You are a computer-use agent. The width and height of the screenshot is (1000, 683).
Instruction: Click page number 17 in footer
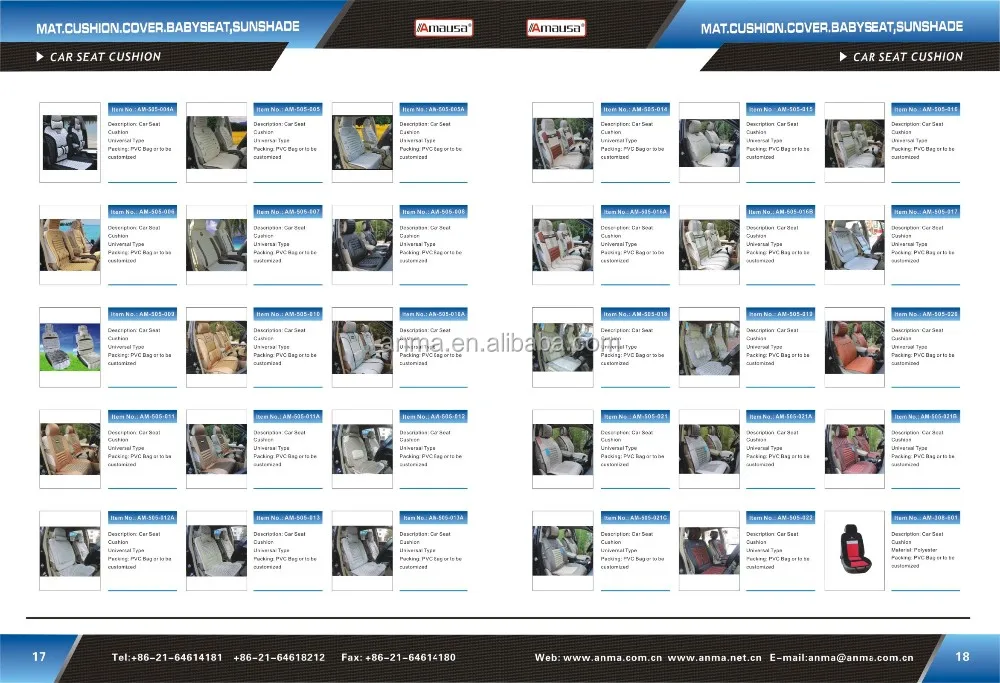39,656
